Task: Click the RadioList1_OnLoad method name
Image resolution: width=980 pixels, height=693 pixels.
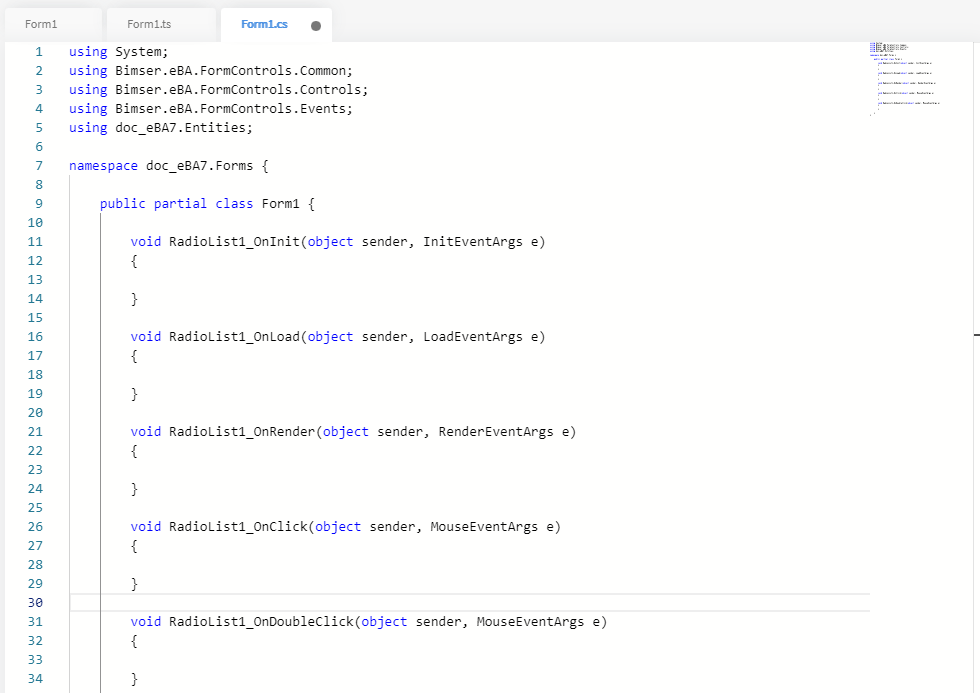Action: pyautogui.click(x=234, y=337)
